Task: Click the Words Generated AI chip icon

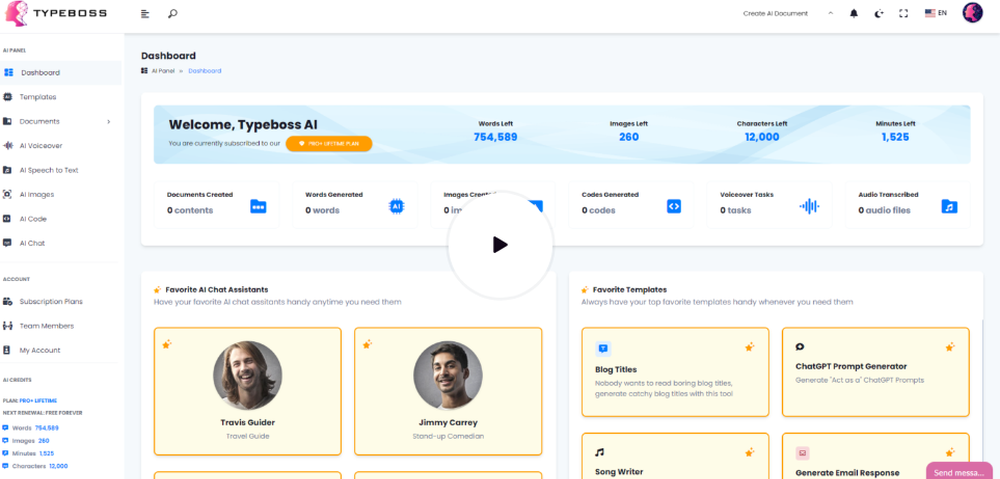Action: (x=397, y=206)
